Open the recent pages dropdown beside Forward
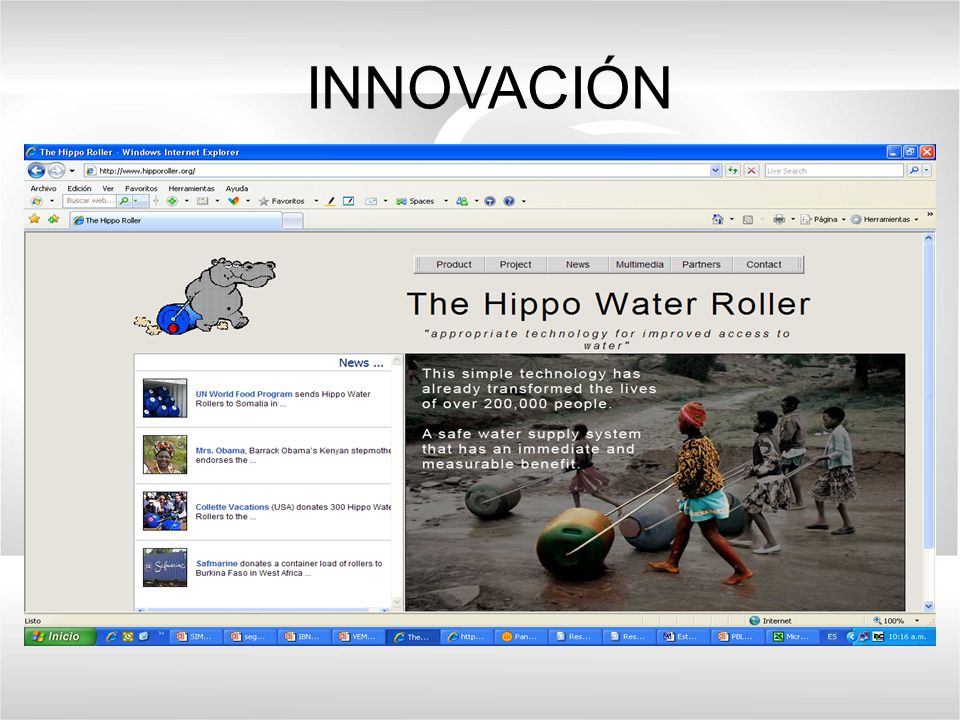The height and width of the screenshot is (720, 960). click(72, 171)
